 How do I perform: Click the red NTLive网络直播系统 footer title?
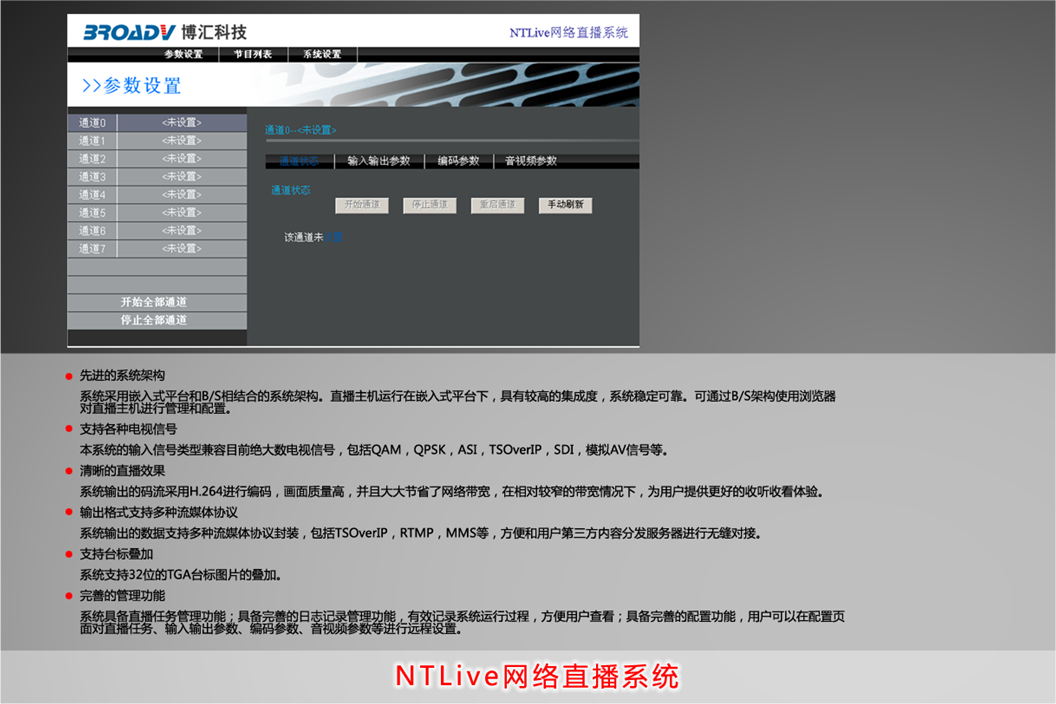(x=537, y=676)
